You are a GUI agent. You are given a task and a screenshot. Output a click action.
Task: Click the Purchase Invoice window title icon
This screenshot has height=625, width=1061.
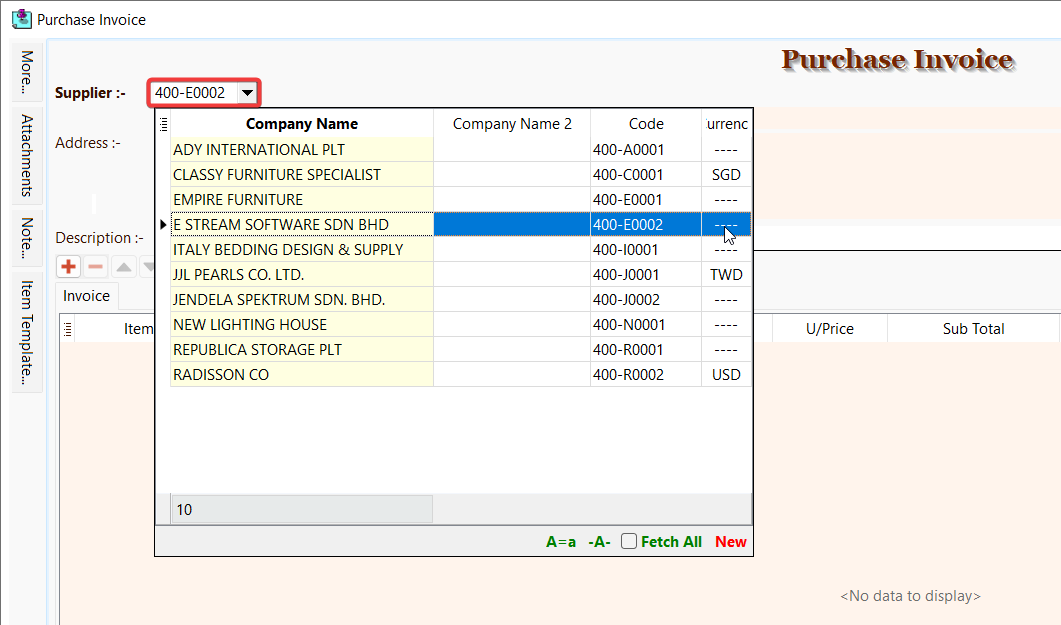21,19
